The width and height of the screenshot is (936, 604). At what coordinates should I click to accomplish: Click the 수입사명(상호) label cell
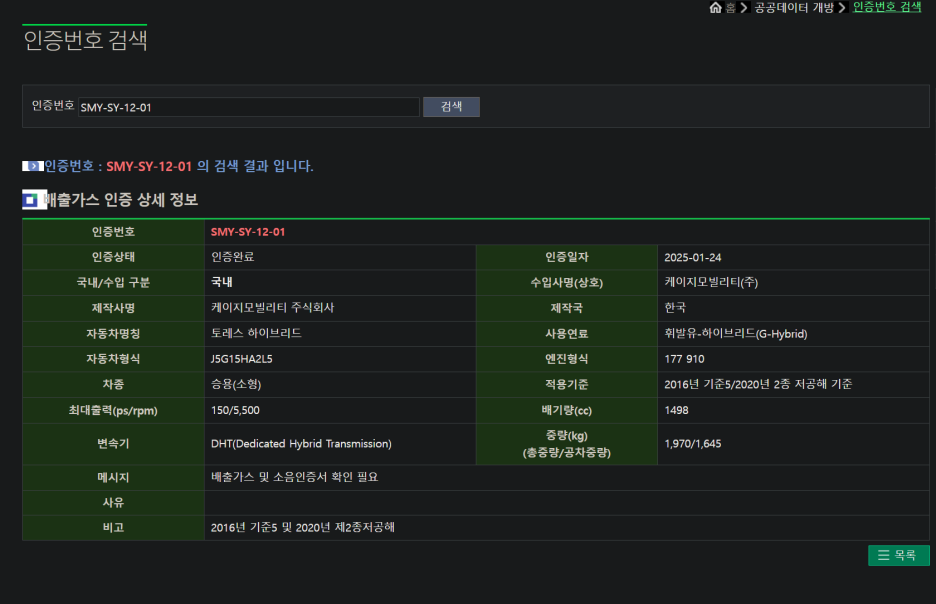tap(566, 282)
